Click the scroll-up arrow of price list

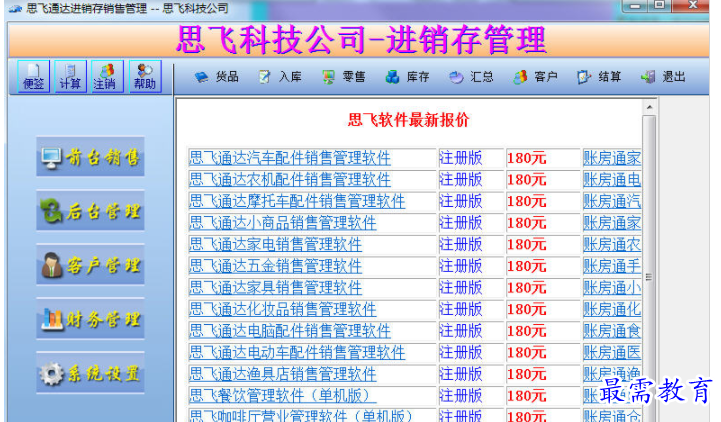point(649,107)
